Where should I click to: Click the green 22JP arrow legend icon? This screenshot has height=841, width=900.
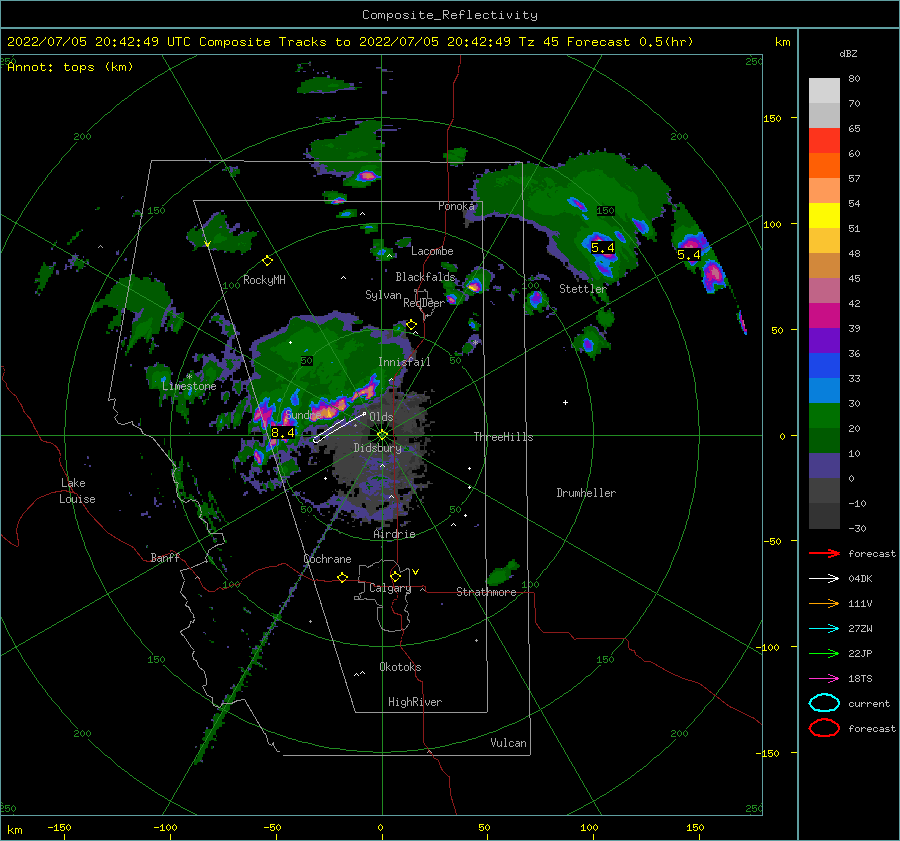pos(824,653)
